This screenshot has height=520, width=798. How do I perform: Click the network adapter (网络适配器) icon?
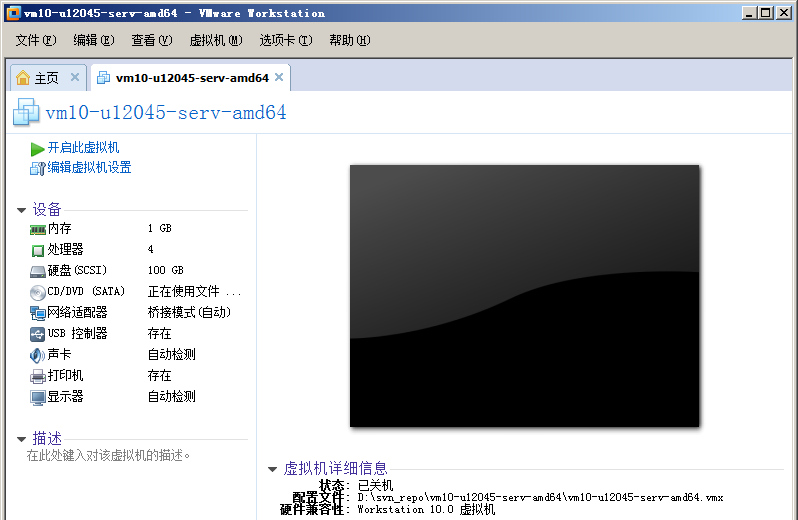click(38, 313)
